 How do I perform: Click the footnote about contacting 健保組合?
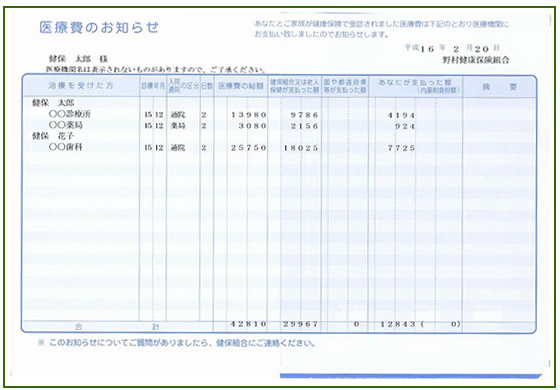coord(177,343)
